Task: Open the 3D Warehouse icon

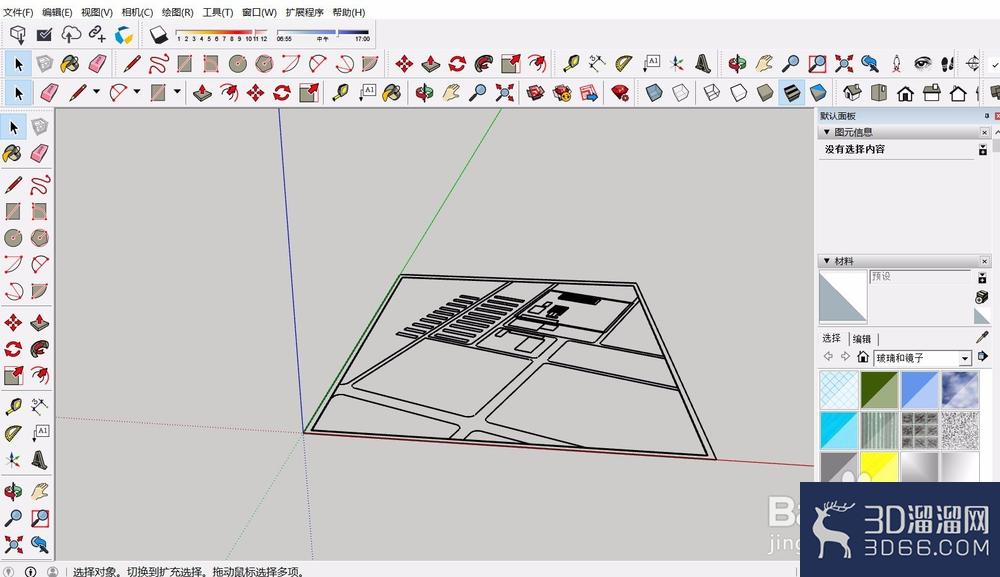Action: [535, 93]
